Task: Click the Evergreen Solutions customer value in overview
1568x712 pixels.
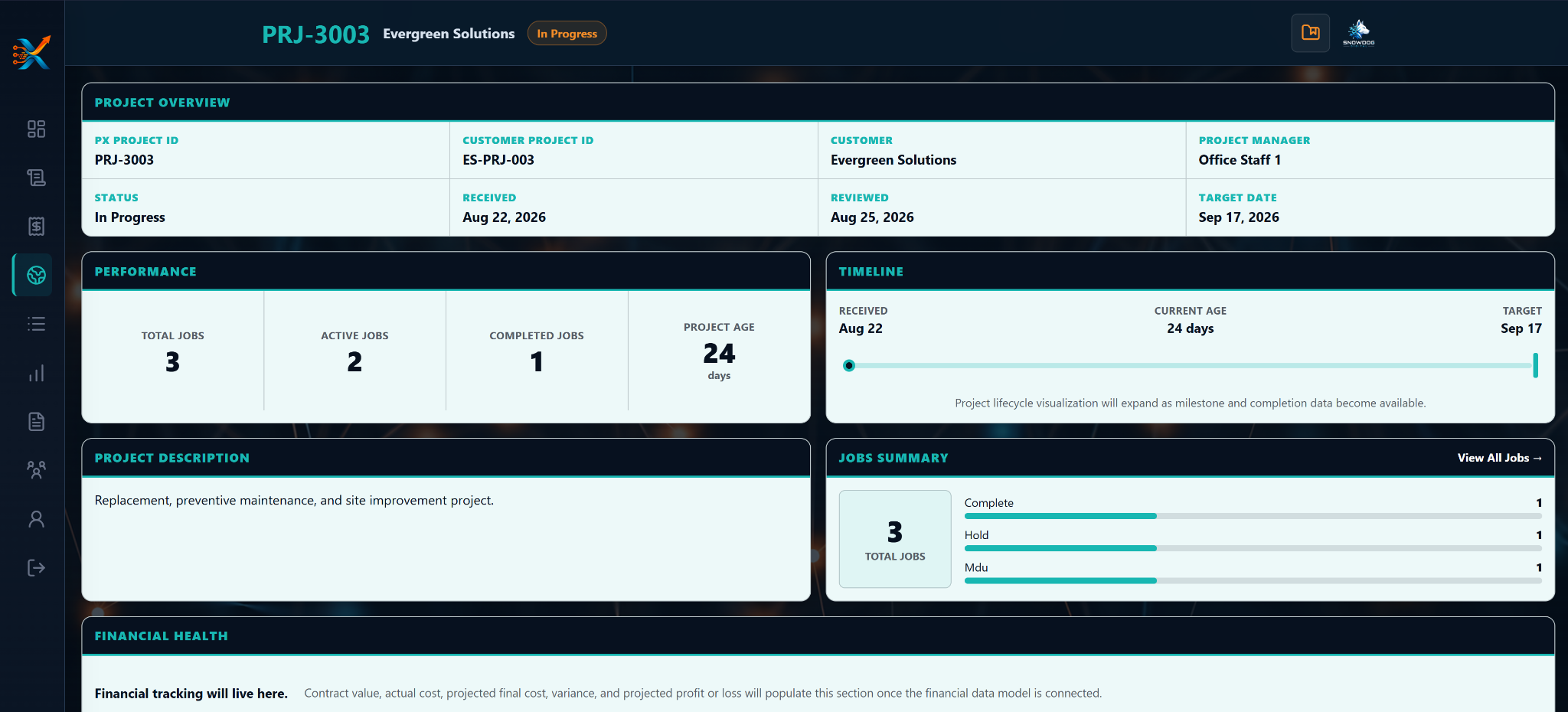Action: [893, 160]
